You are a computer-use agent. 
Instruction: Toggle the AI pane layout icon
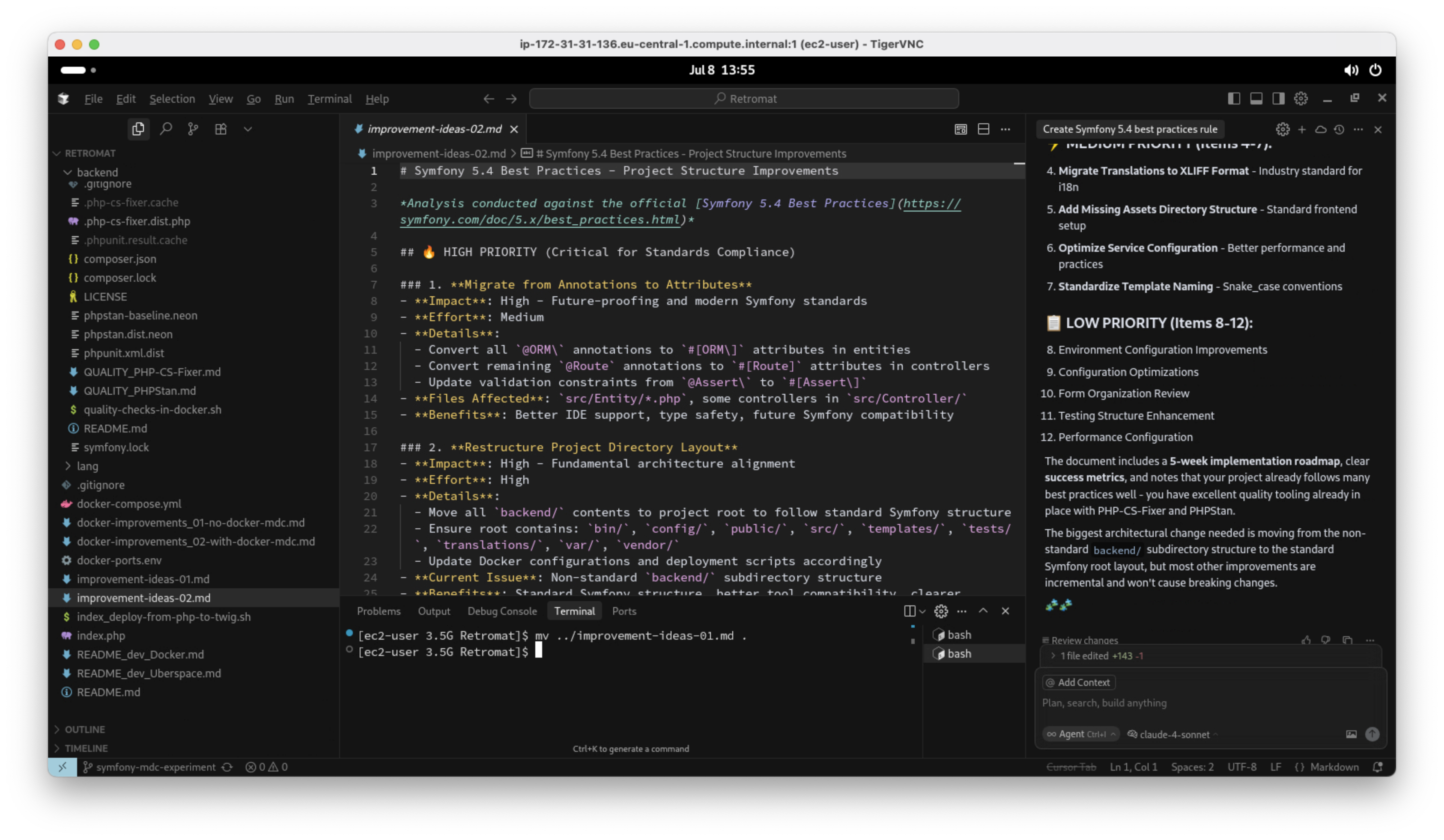1278,98
